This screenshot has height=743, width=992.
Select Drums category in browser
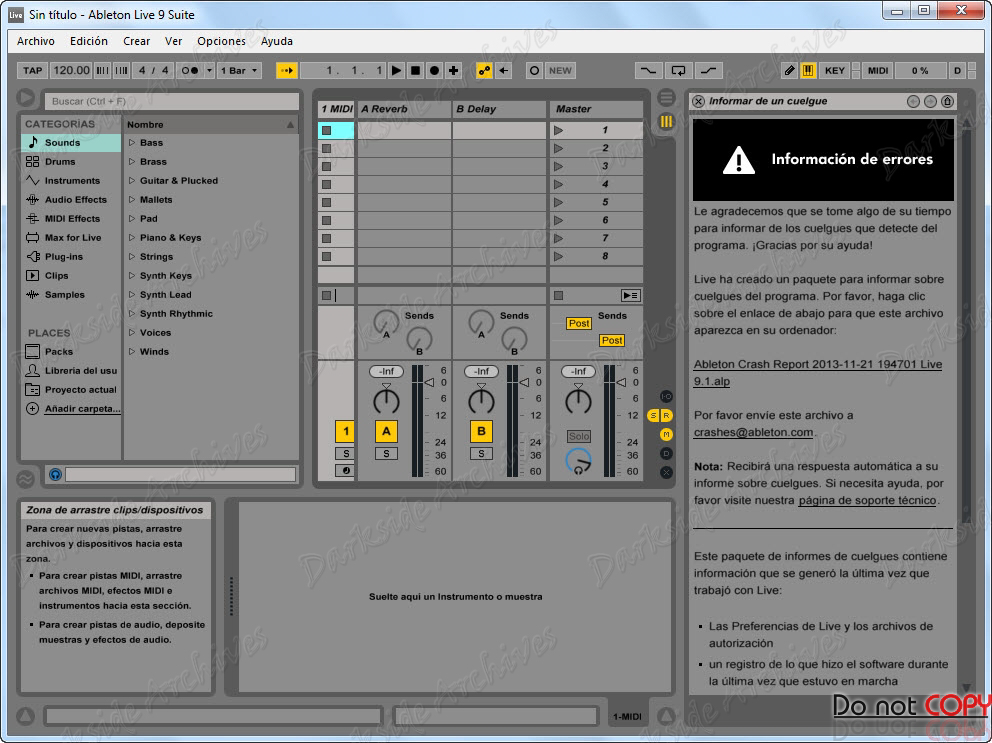click(x=71, y=161)
